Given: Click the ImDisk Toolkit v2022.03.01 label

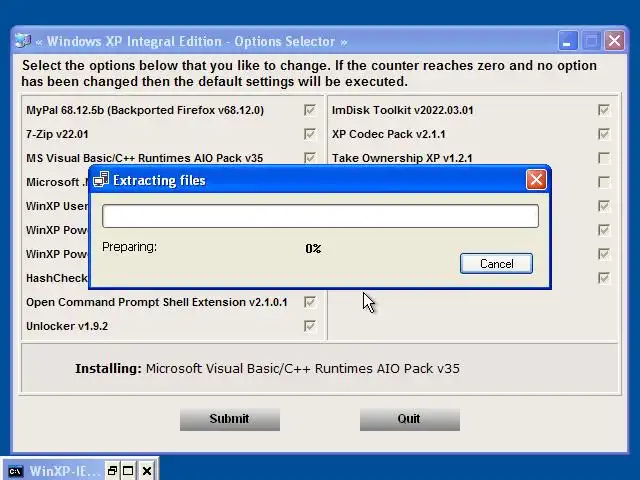Looking at the screenshot, I should [x=402, y=110].
